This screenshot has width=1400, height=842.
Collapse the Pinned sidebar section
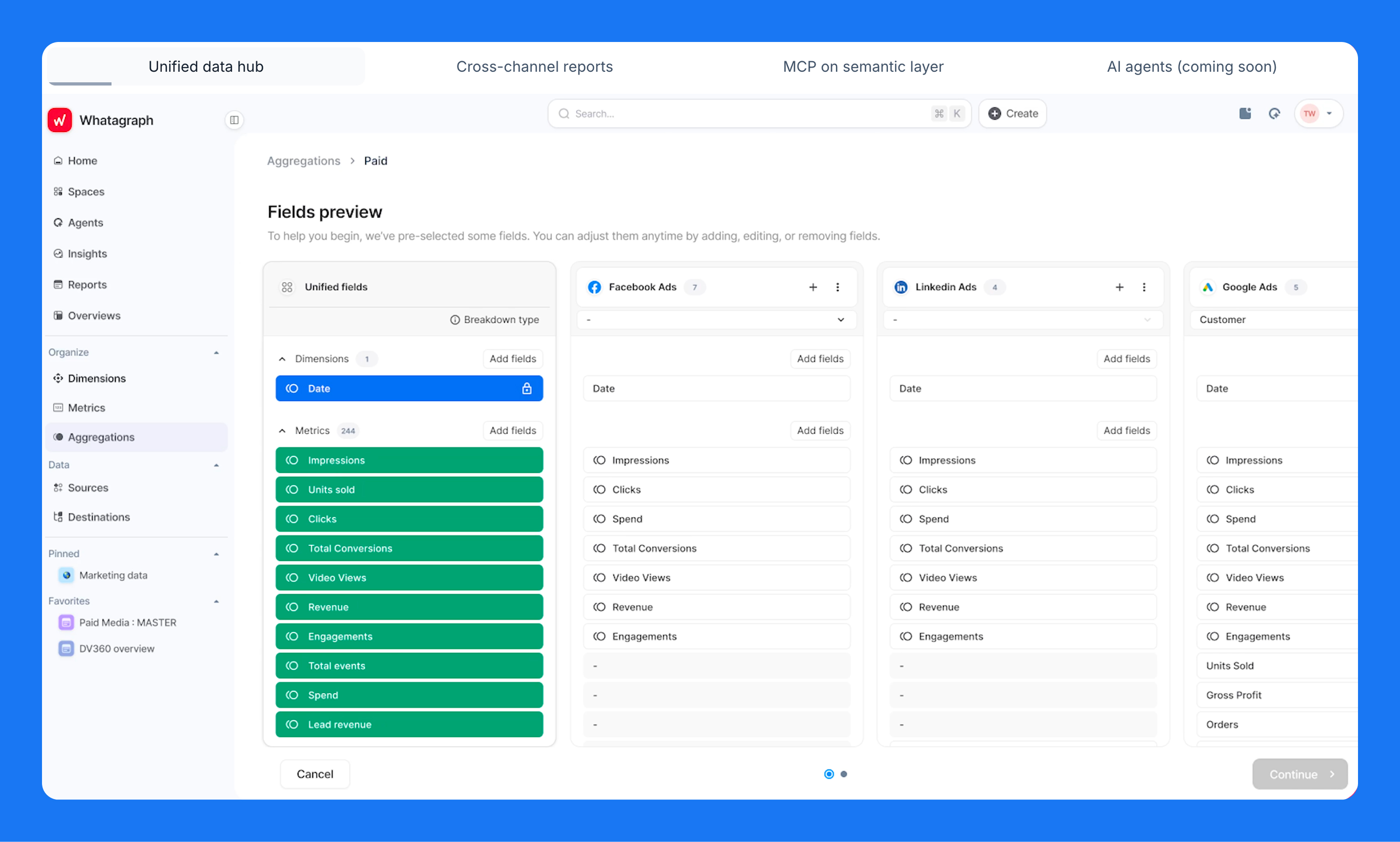216,554
